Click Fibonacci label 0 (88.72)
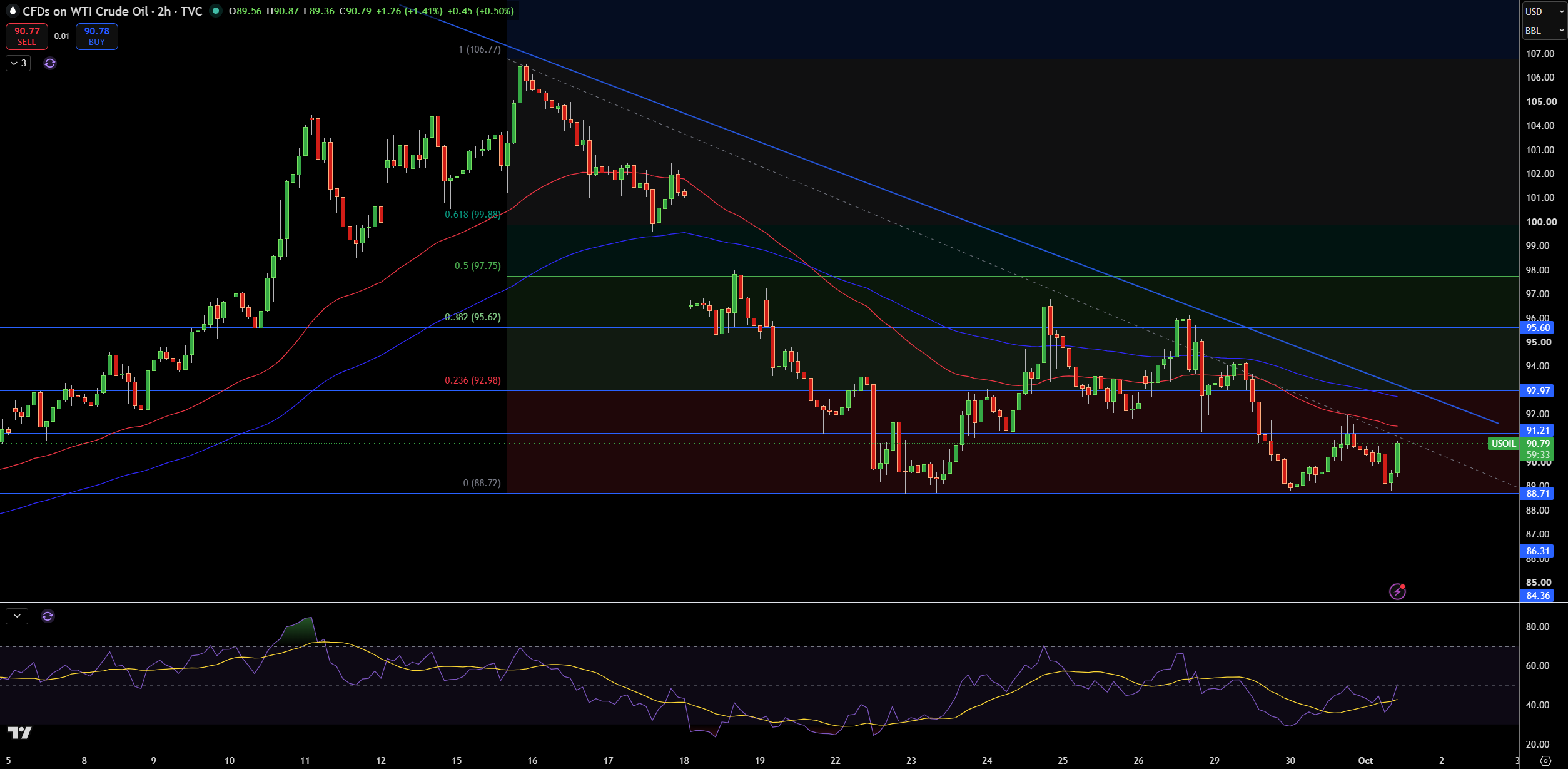 482,483
